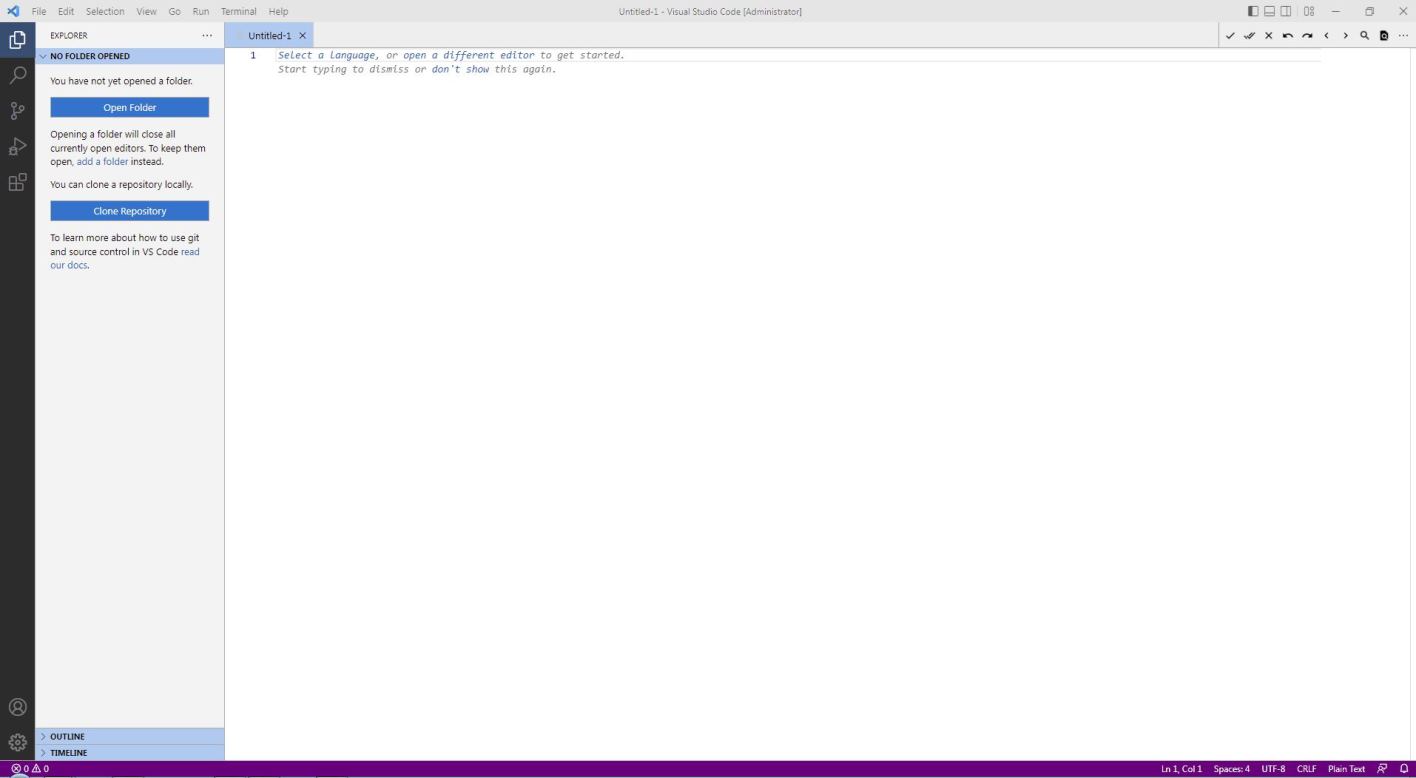Viewport: 1416px width, 778px height.
Task: Select the Untitled-1 editor tab
Action: [x=269, y=36]
